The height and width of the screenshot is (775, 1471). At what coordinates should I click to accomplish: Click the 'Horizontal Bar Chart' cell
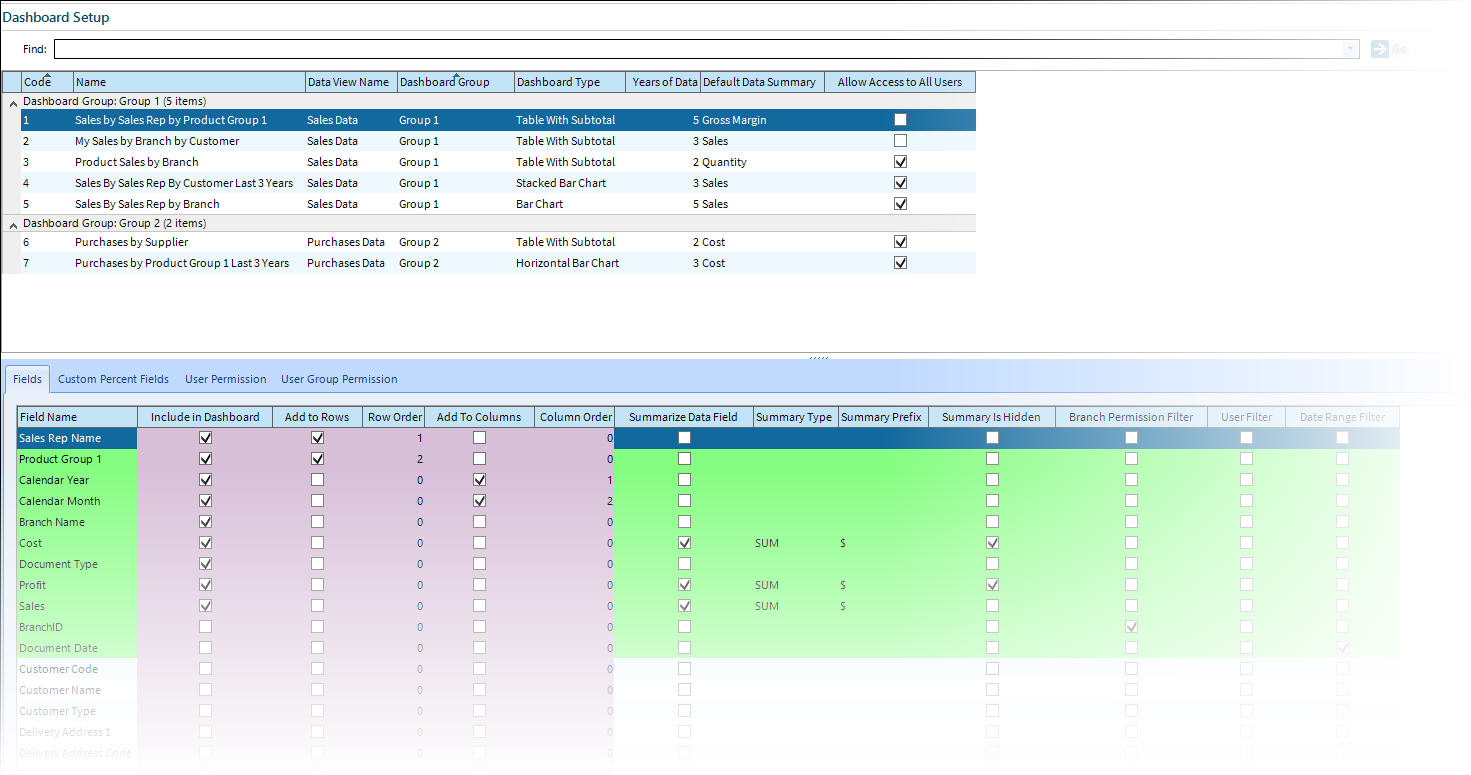point(569,263)
